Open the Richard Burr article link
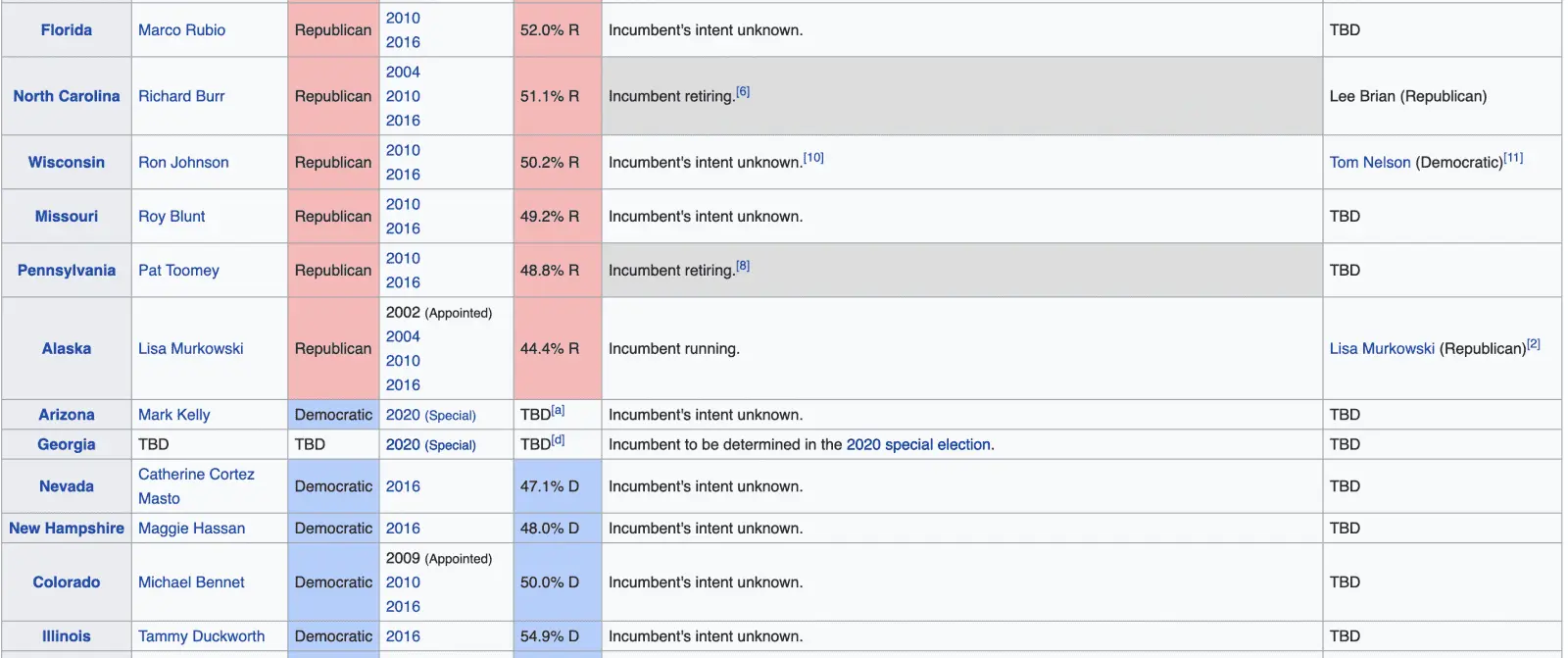This screenshot has height=658, width=1568. coord(181,96)
